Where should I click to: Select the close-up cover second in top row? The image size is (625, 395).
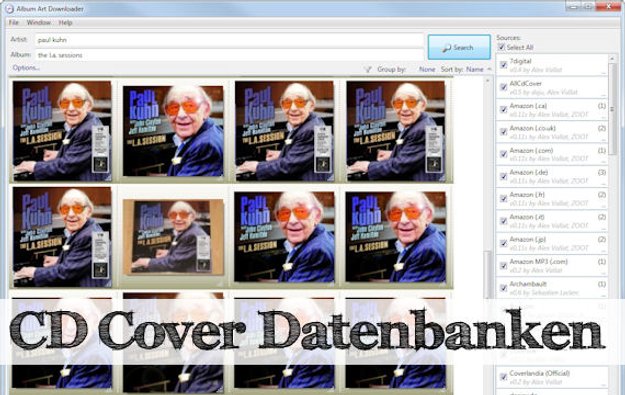(x=173, y=131)
